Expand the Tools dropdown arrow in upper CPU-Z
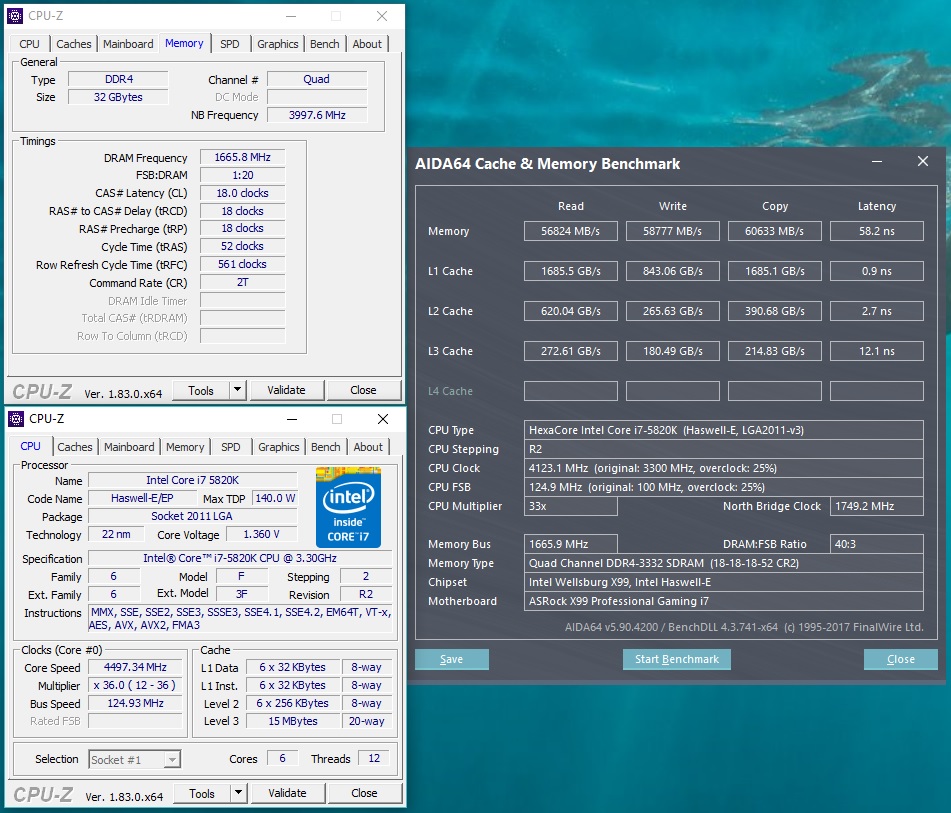This screenshot has height=813, width=951. click(237, 390)
